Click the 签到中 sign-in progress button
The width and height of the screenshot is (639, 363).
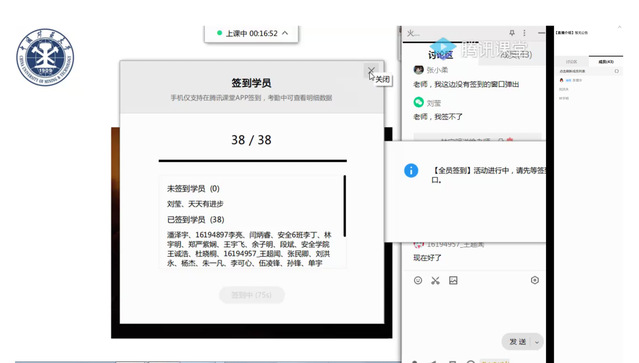251,295
